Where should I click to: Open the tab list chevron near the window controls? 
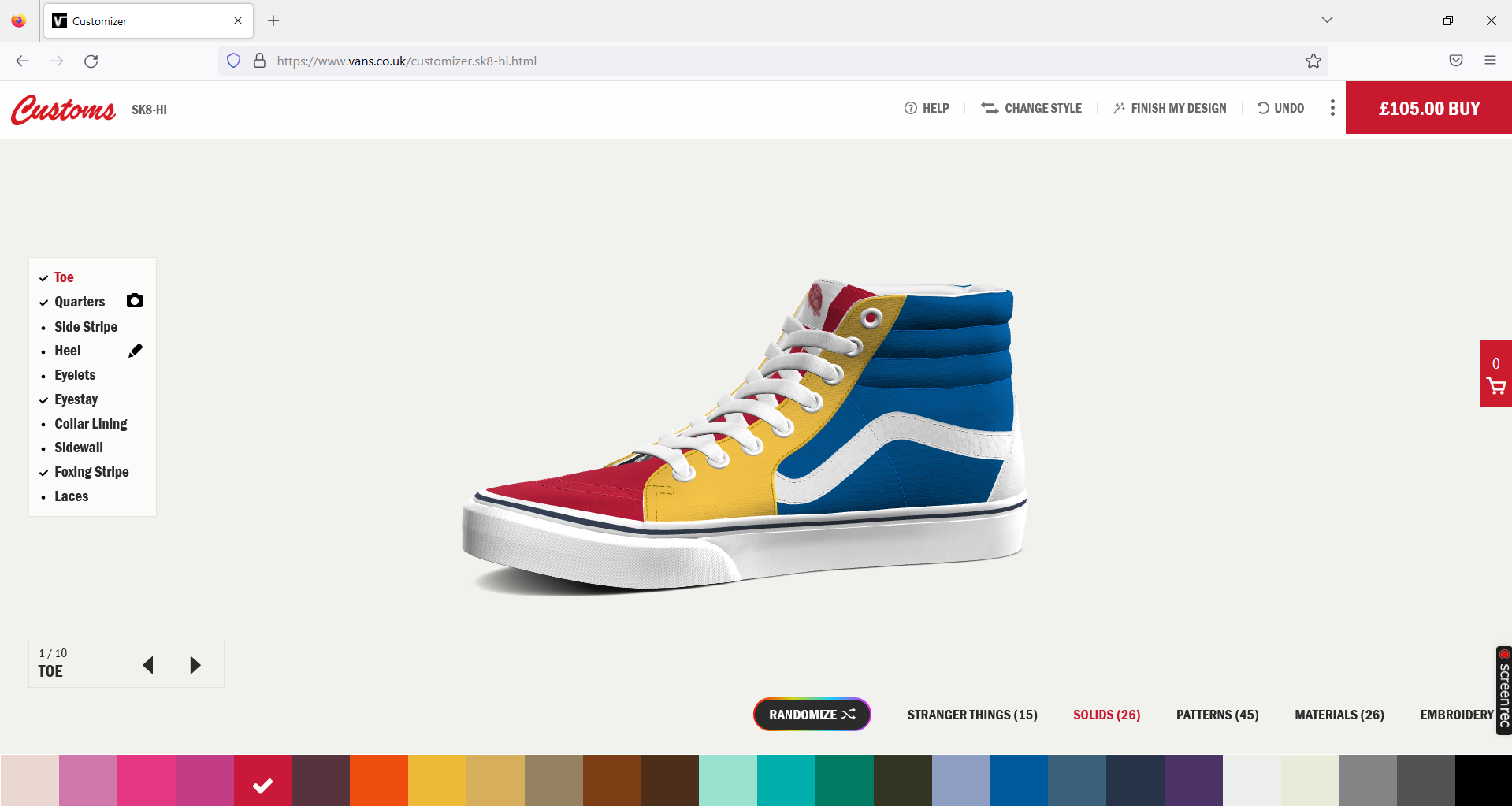click(x=1327, y=20)
